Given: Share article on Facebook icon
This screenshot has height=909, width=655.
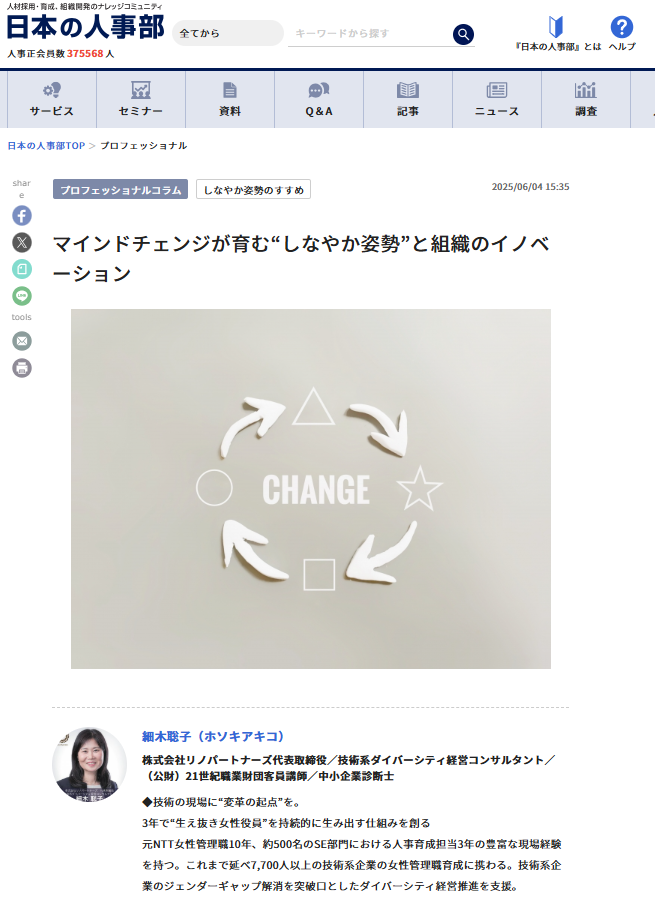Looking at the screenshot, I should click(22, 216).
